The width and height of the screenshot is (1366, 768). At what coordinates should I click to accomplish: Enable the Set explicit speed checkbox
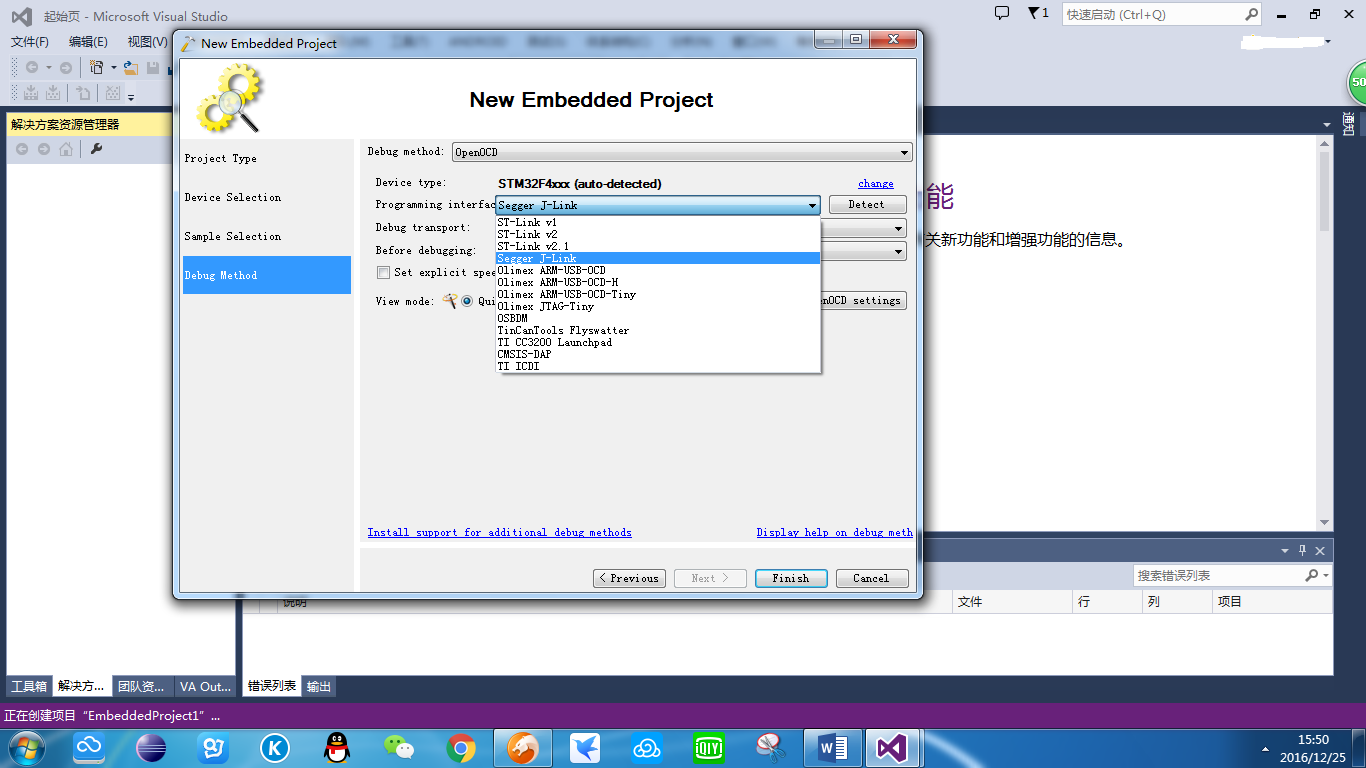pos(383,272)
